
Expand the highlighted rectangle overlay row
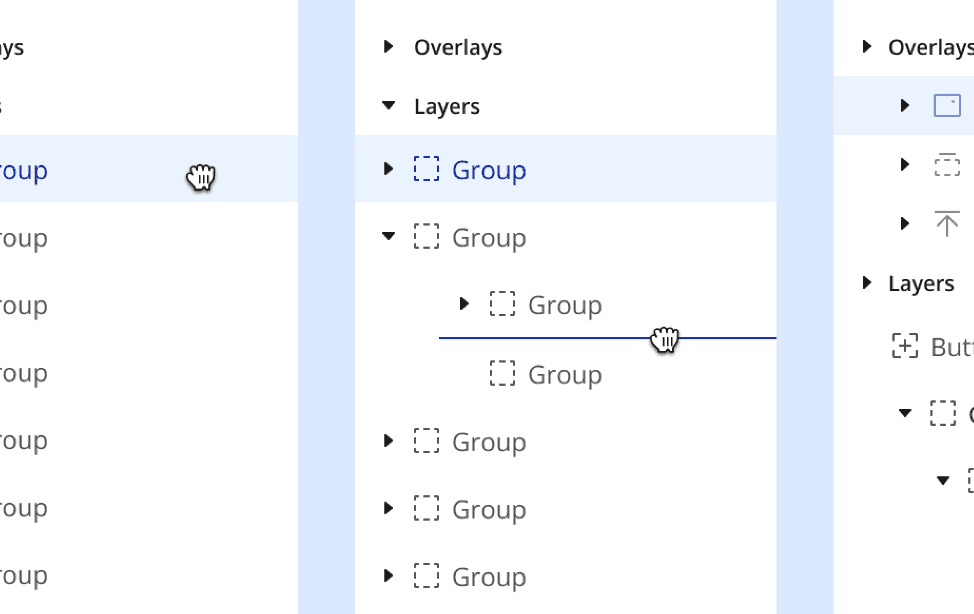coord(905,105)
